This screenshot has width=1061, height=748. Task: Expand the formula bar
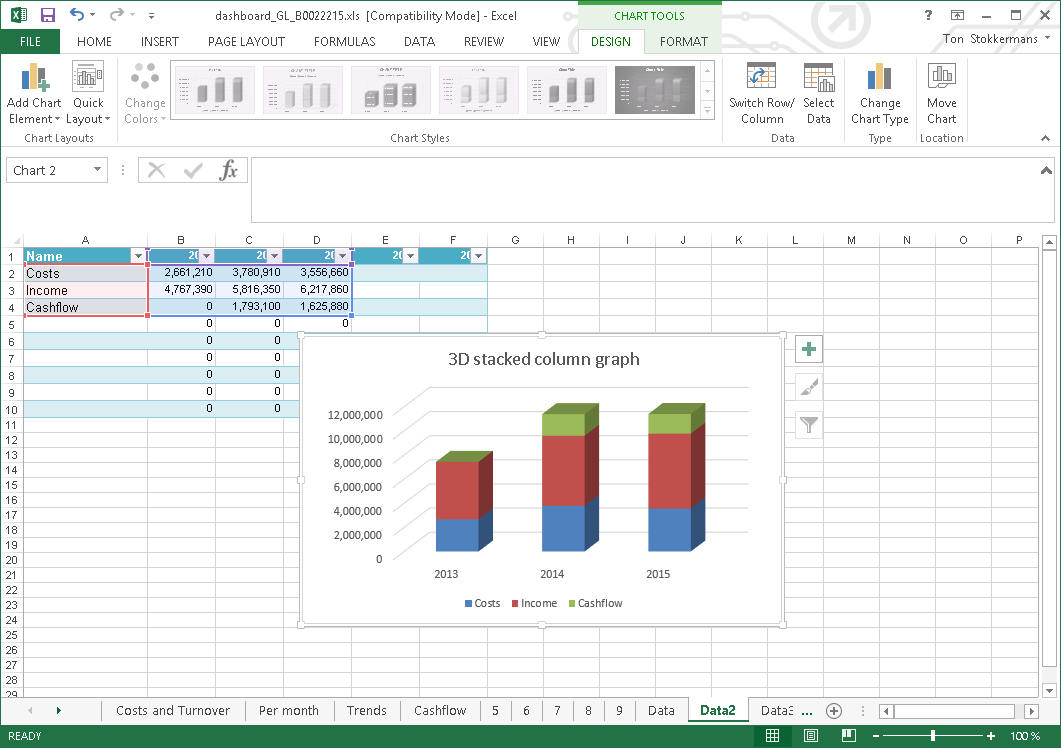(1046, 171)
